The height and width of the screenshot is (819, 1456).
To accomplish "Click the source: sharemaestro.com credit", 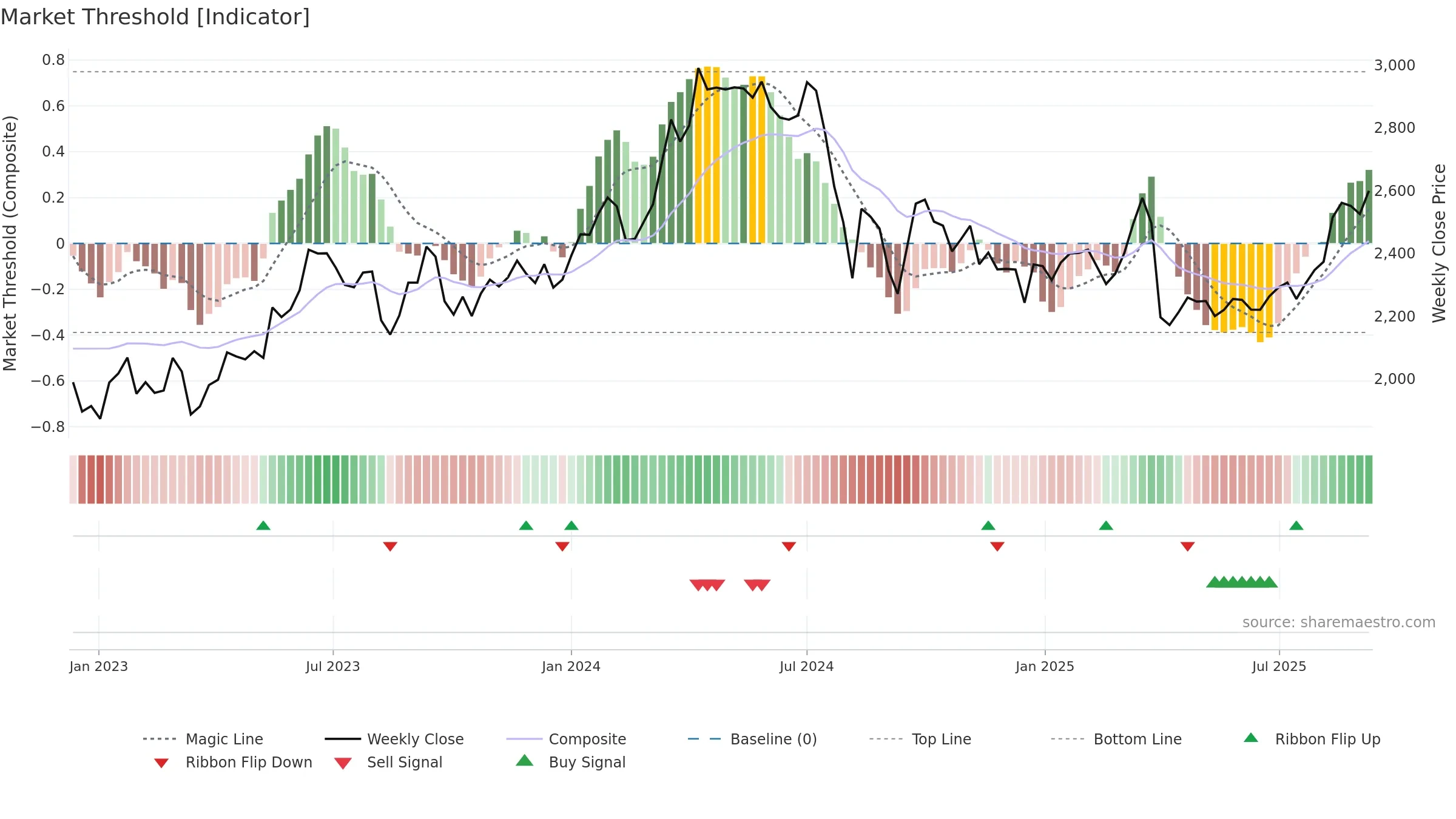I will (1339, 622).
